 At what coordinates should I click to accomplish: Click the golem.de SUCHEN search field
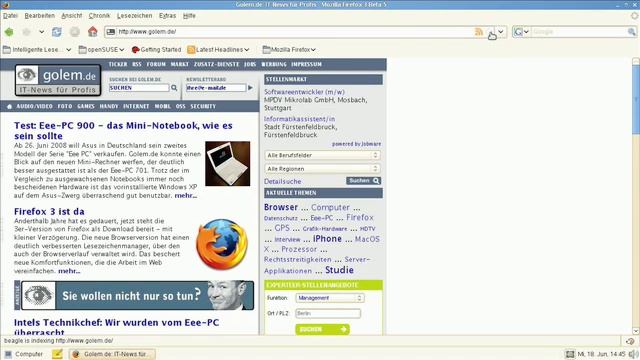pos(139,88)
